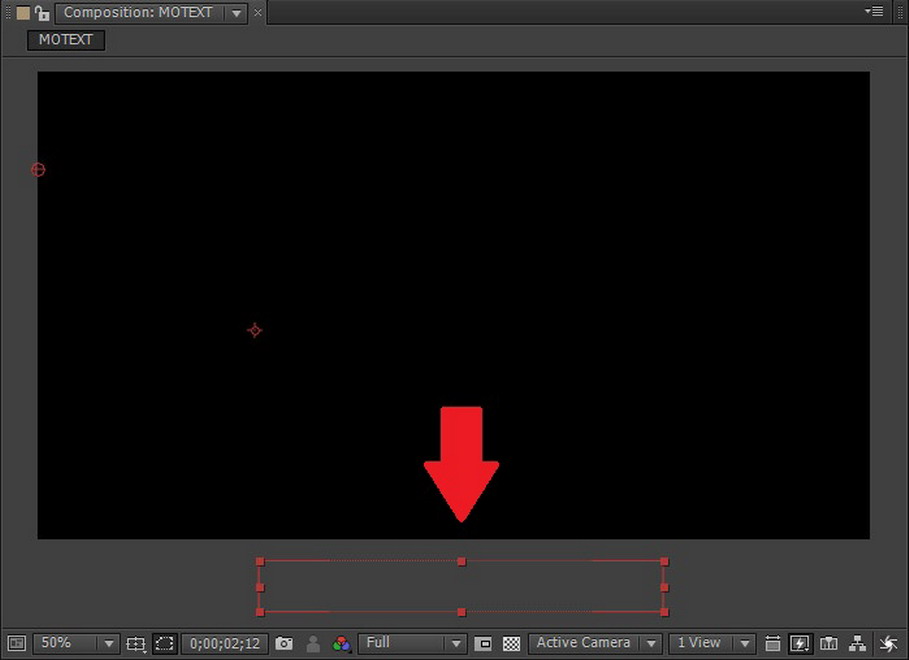
Task: Click right-middle handle of text bounding box
Action: pyautogui.click(x=664, y=588)
